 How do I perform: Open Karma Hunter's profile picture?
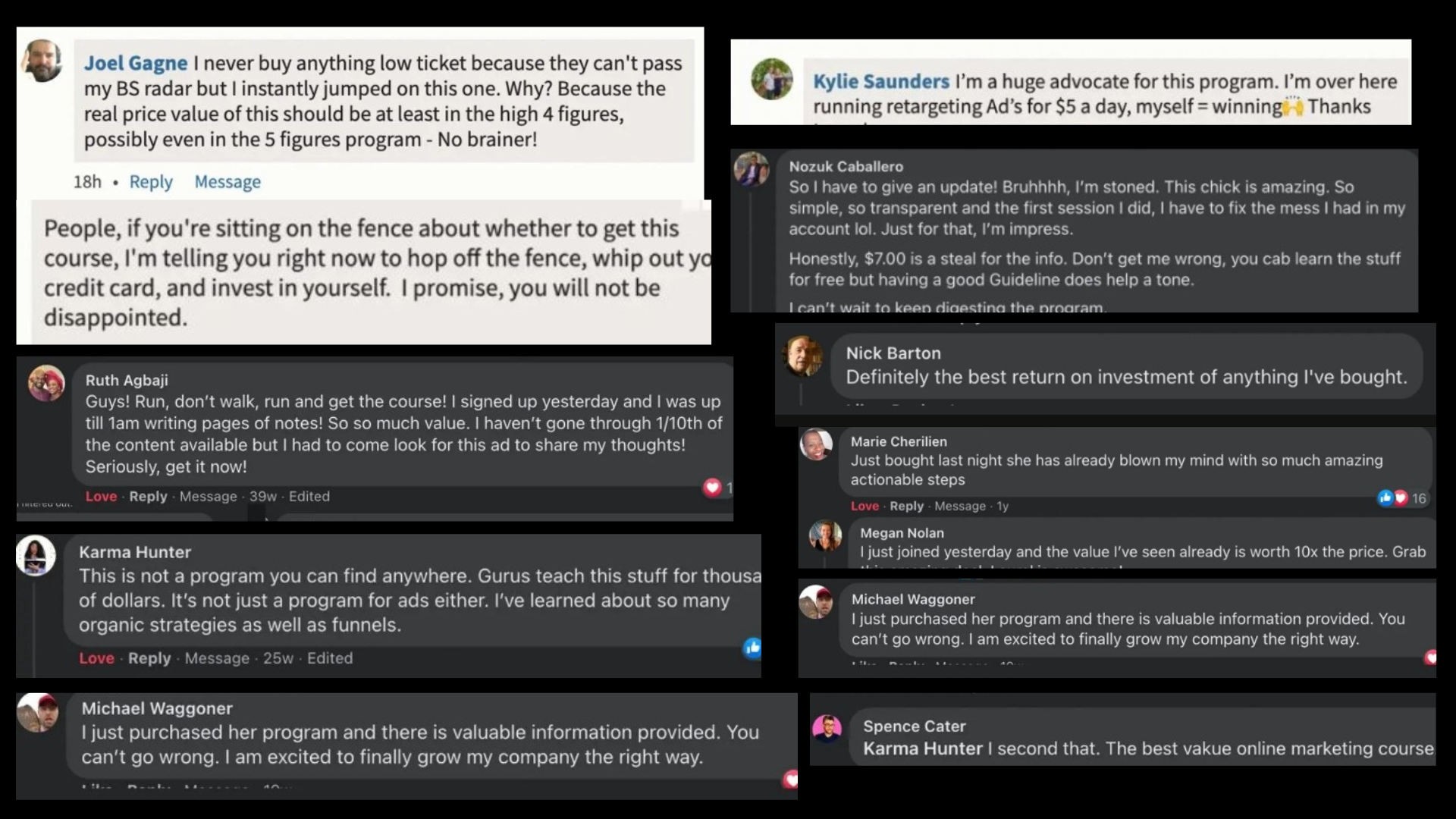click(x=36, y=556)
